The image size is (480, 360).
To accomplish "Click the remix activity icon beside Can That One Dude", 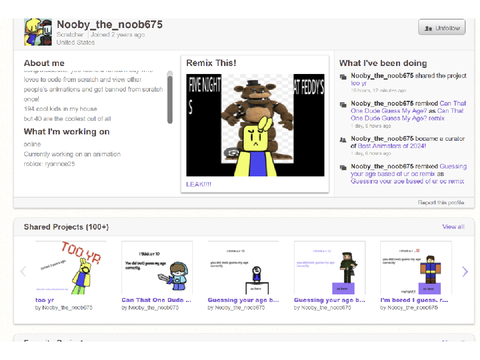I will click(x=343, y=105).
